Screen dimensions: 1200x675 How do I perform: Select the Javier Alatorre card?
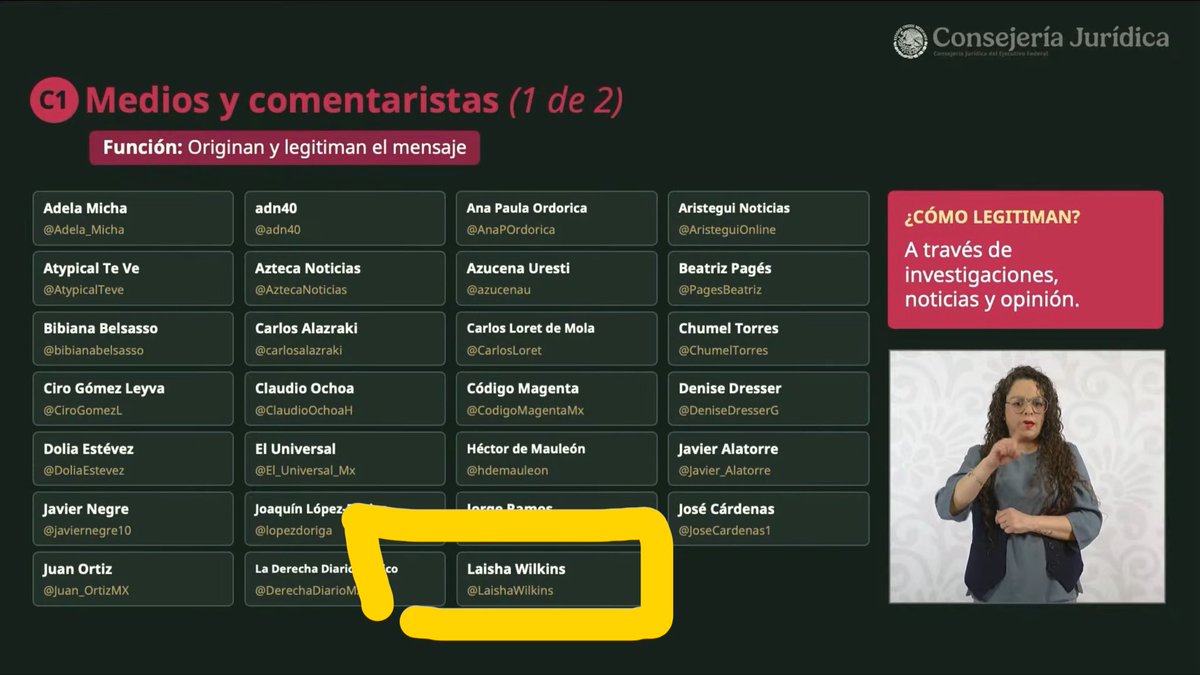[769, 459]
